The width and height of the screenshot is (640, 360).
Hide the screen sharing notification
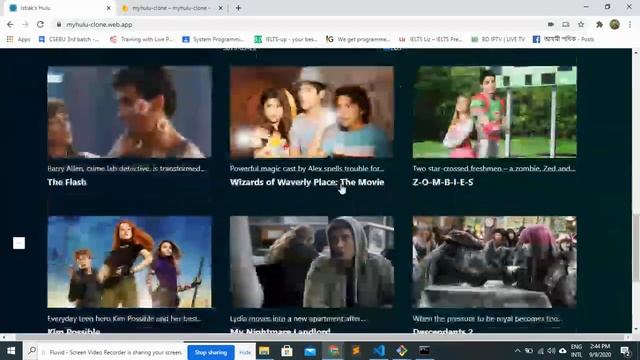point(245,352)
